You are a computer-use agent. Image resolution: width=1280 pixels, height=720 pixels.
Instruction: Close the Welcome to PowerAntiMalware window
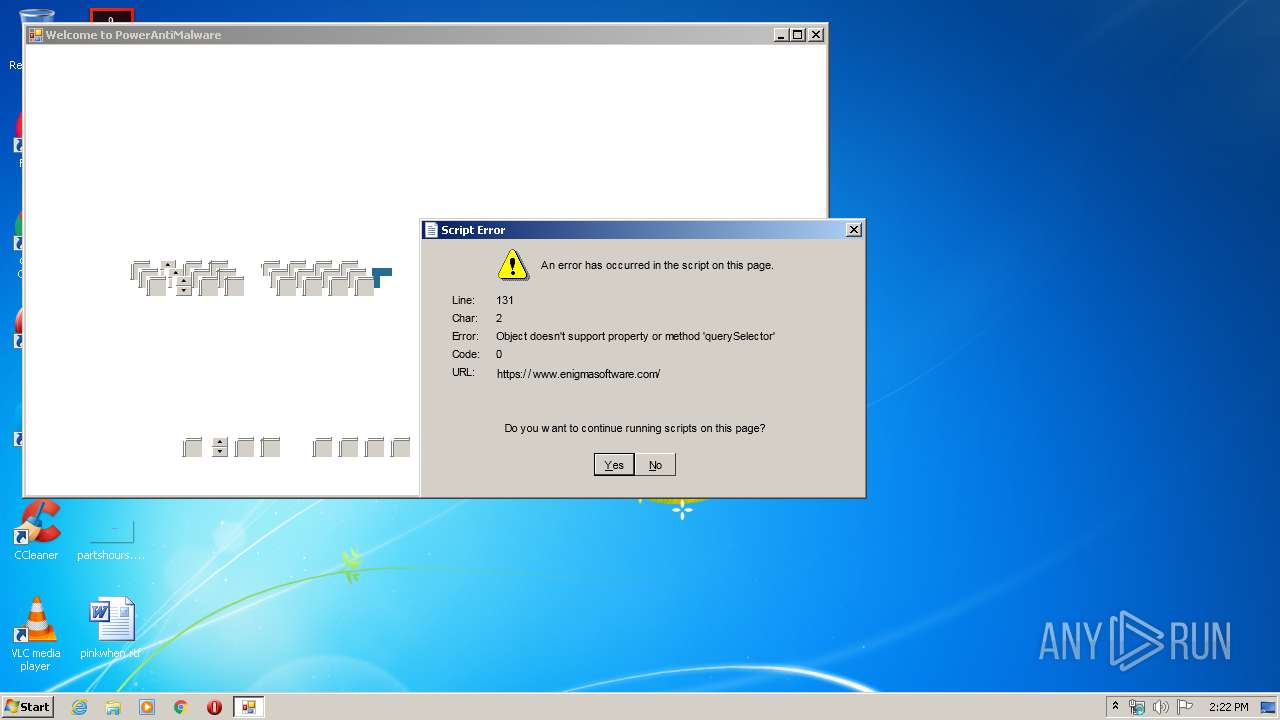click(x=816, y=35)
